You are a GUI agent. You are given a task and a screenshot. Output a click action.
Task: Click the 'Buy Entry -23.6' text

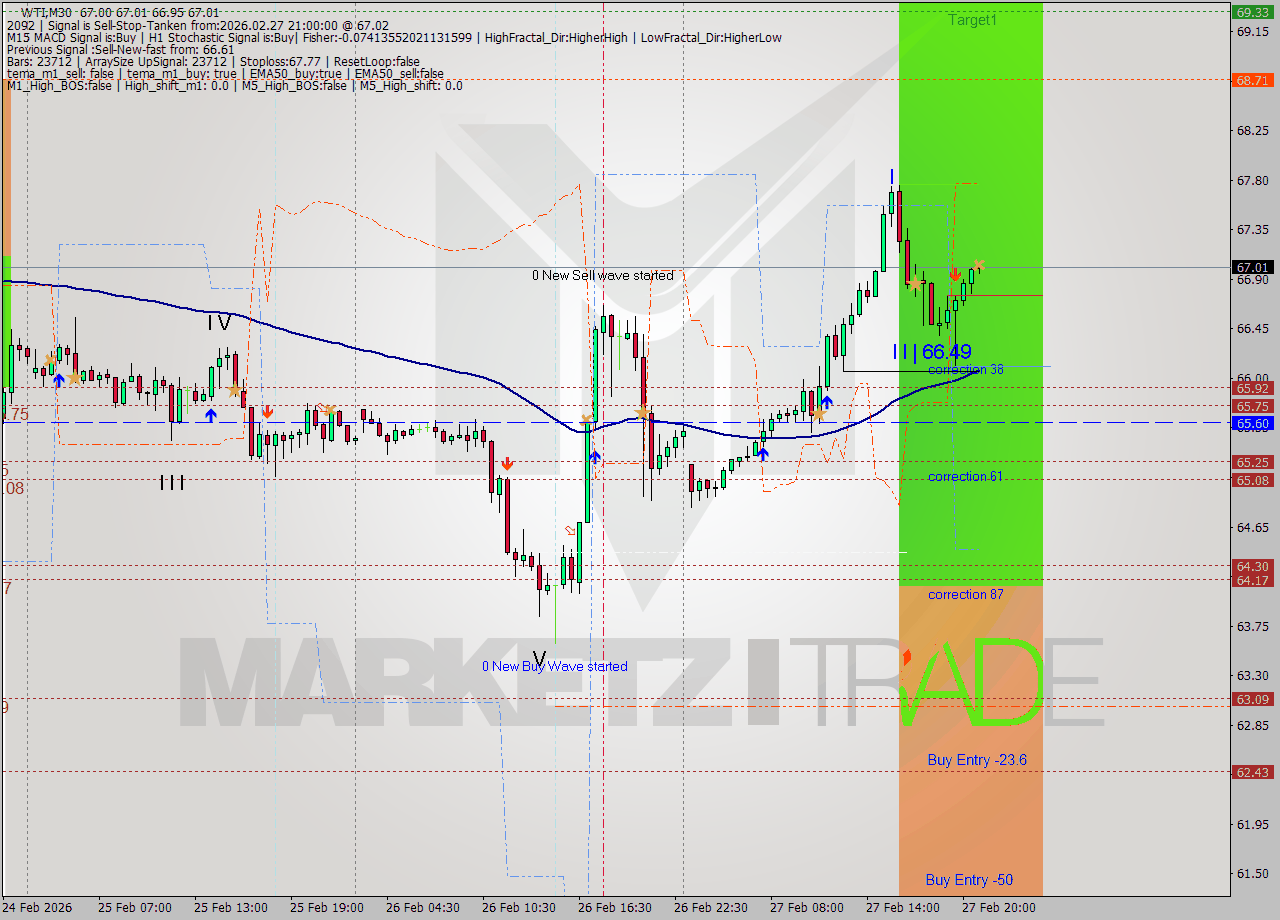pos(975,760)
